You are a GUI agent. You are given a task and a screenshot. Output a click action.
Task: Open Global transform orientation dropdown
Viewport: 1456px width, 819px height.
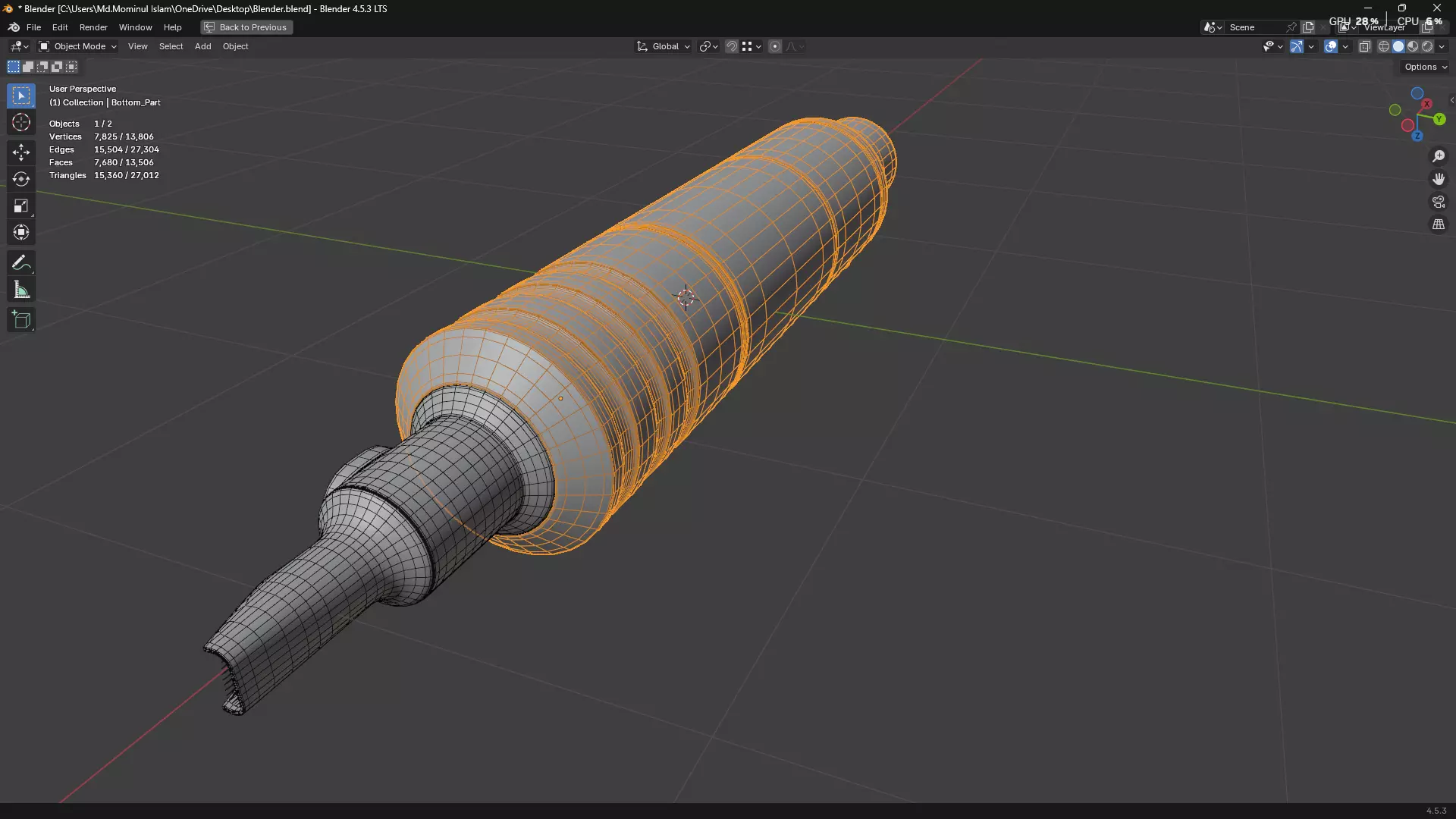tap(664, 46)
